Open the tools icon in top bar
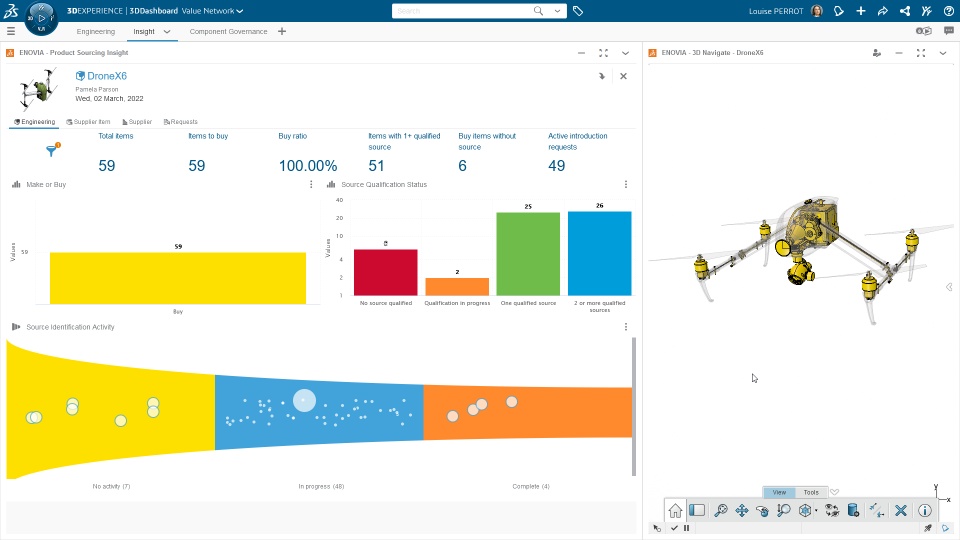Screen dimensions: 960x540 point(926,11)
